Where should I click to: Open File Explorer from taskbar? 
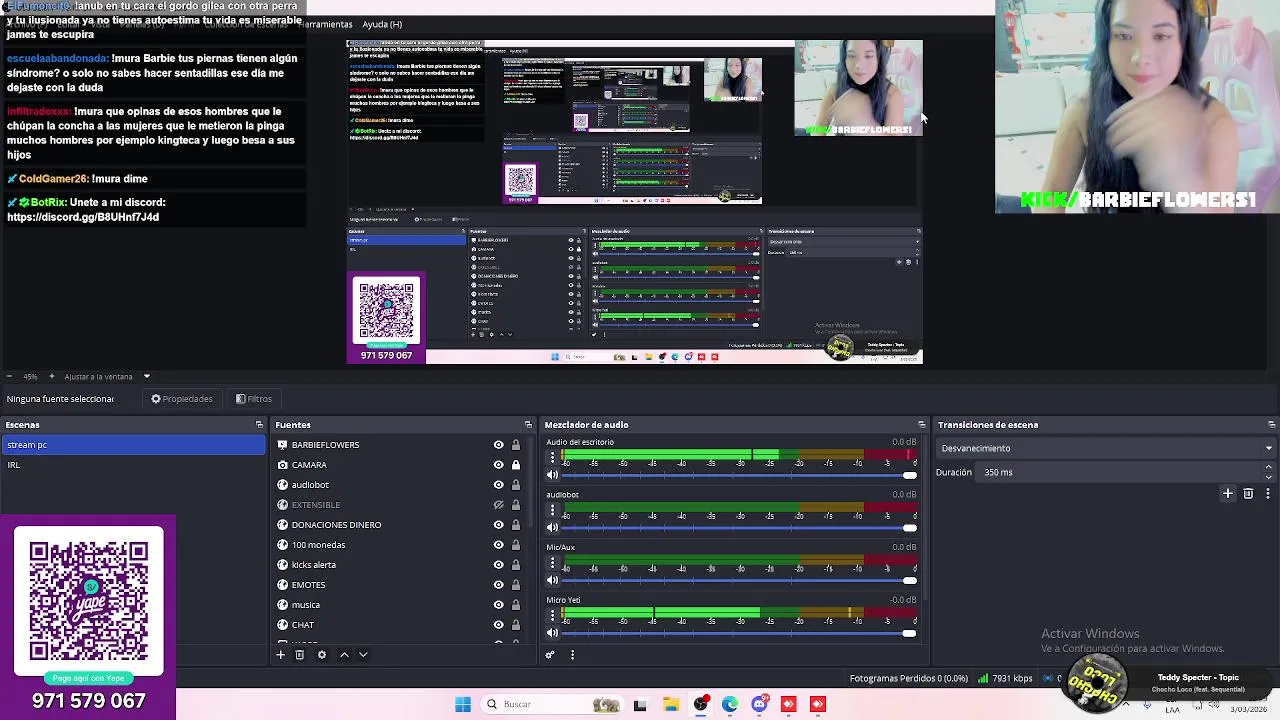click(x=671, y=704)
